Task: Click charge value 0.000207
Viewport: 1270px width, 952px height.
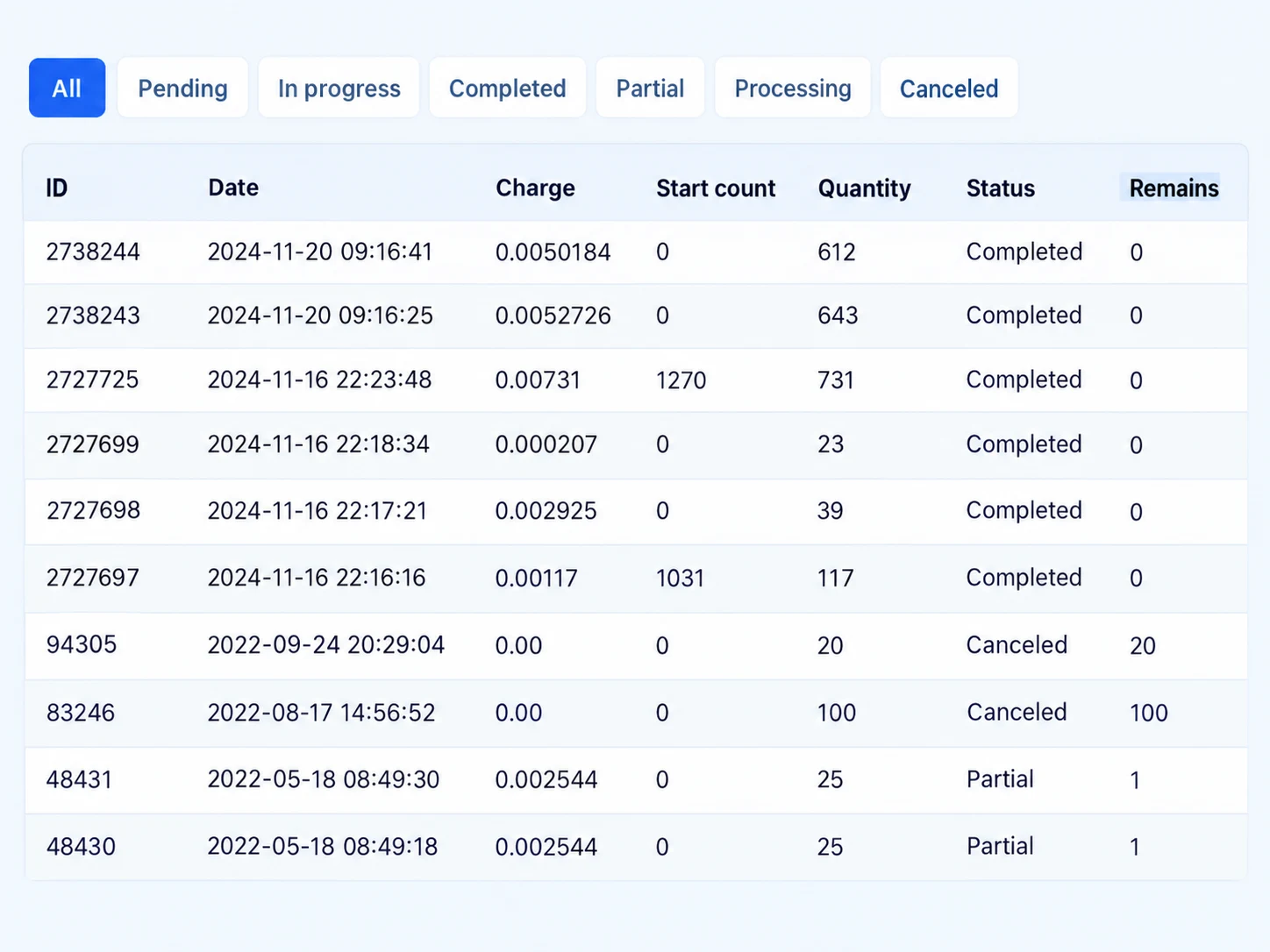Action: pos(546,444)
